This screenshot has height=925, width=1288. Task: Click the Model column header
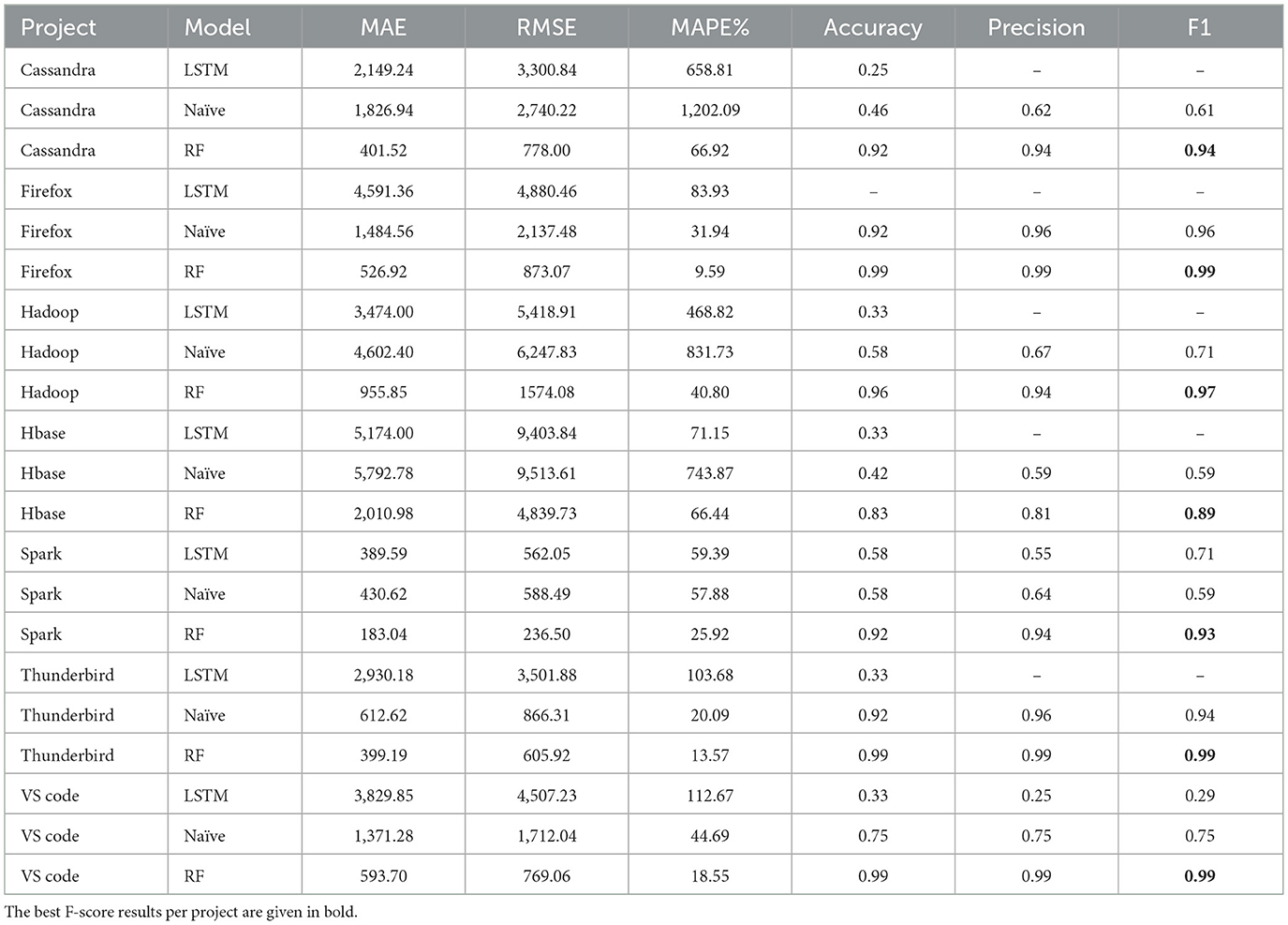pyautogui.click(x=217, y=28)
